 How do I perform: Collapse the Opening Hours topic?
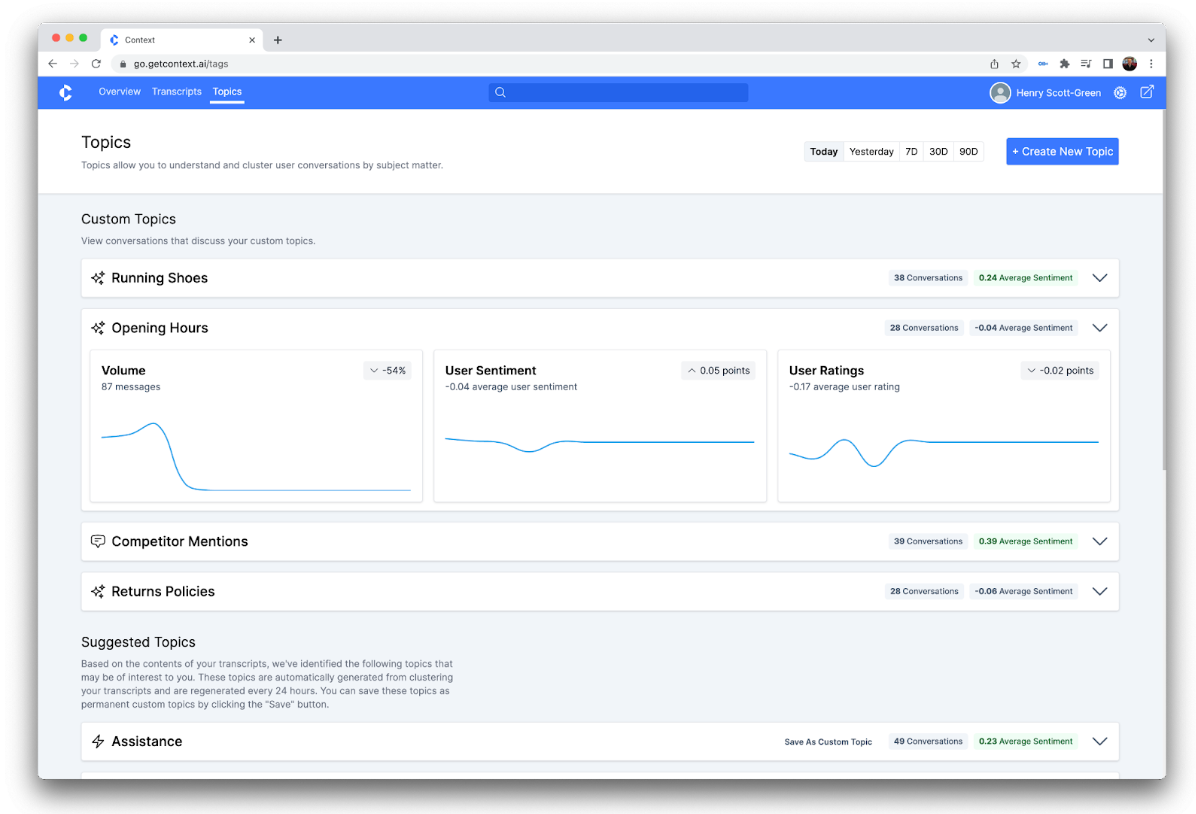1100,328
